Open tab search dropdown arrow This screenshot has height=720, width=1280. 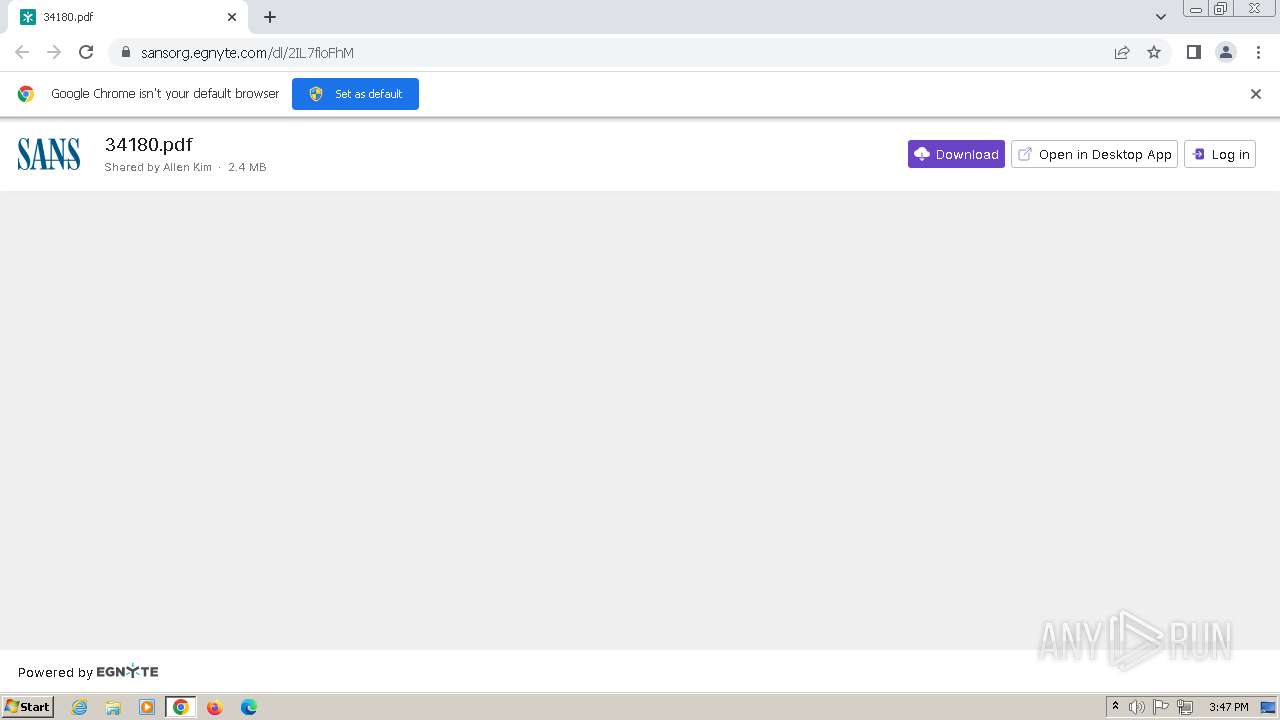coord(1161,17)
